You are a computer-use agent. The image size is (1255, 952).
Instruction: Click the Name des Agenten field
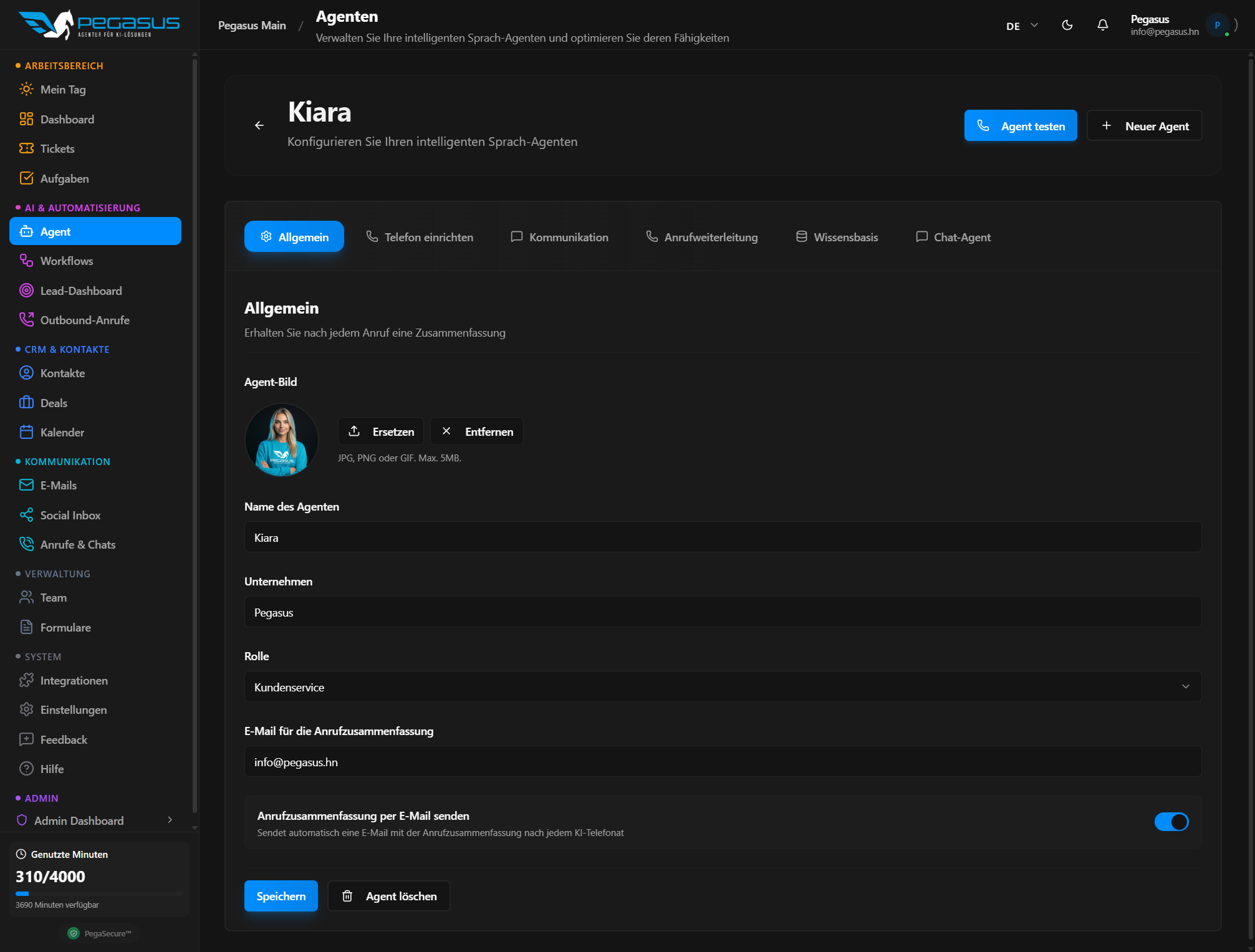click(722, 537)
